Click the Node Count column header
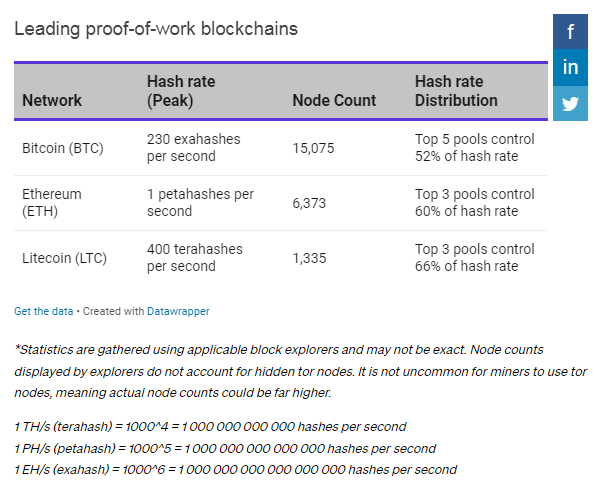 tap(334, 100)
